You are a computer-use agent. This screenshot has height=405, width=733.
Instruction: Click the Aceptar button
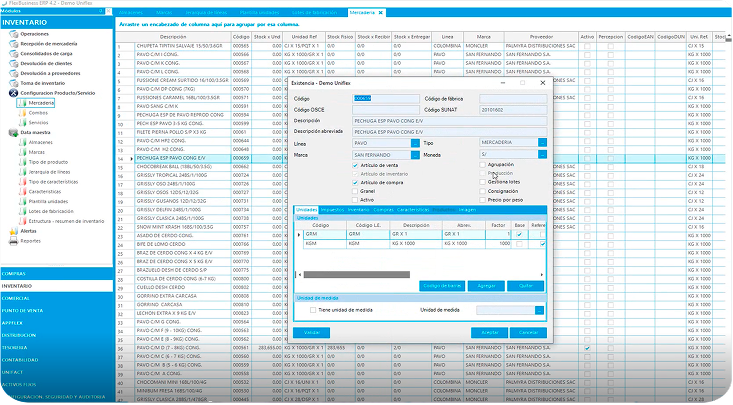click(x=491, y=331)
